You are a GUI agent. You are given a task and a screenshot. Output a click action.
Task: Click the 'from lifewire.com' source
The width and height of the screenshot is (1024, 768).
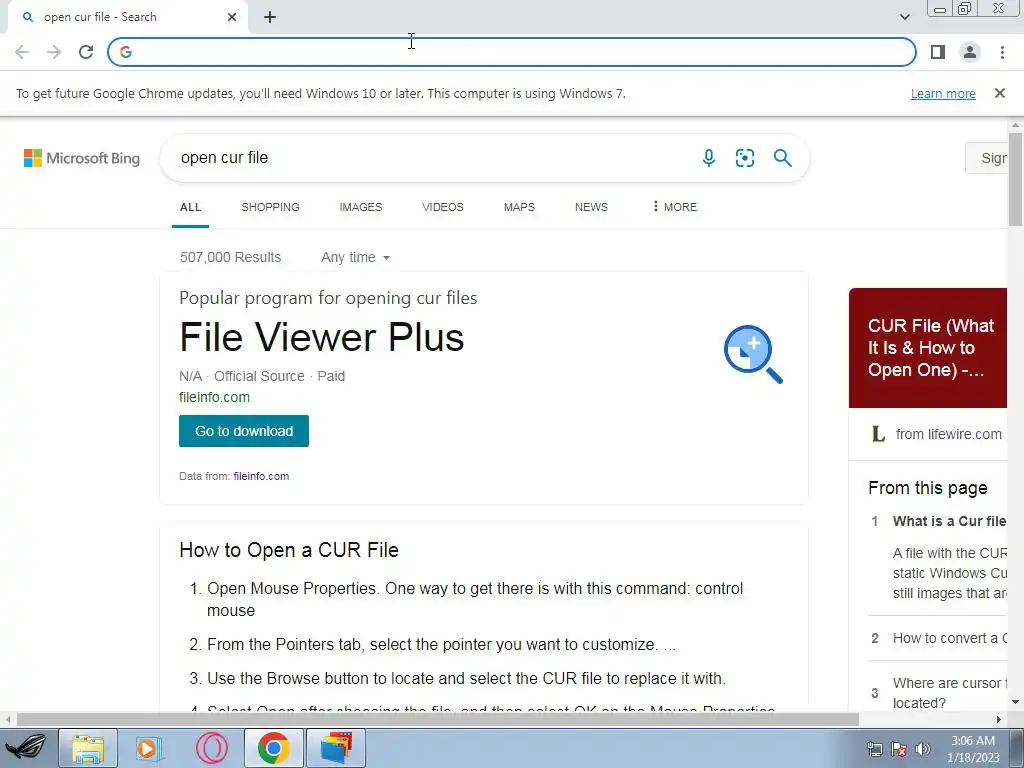[948, 434]
